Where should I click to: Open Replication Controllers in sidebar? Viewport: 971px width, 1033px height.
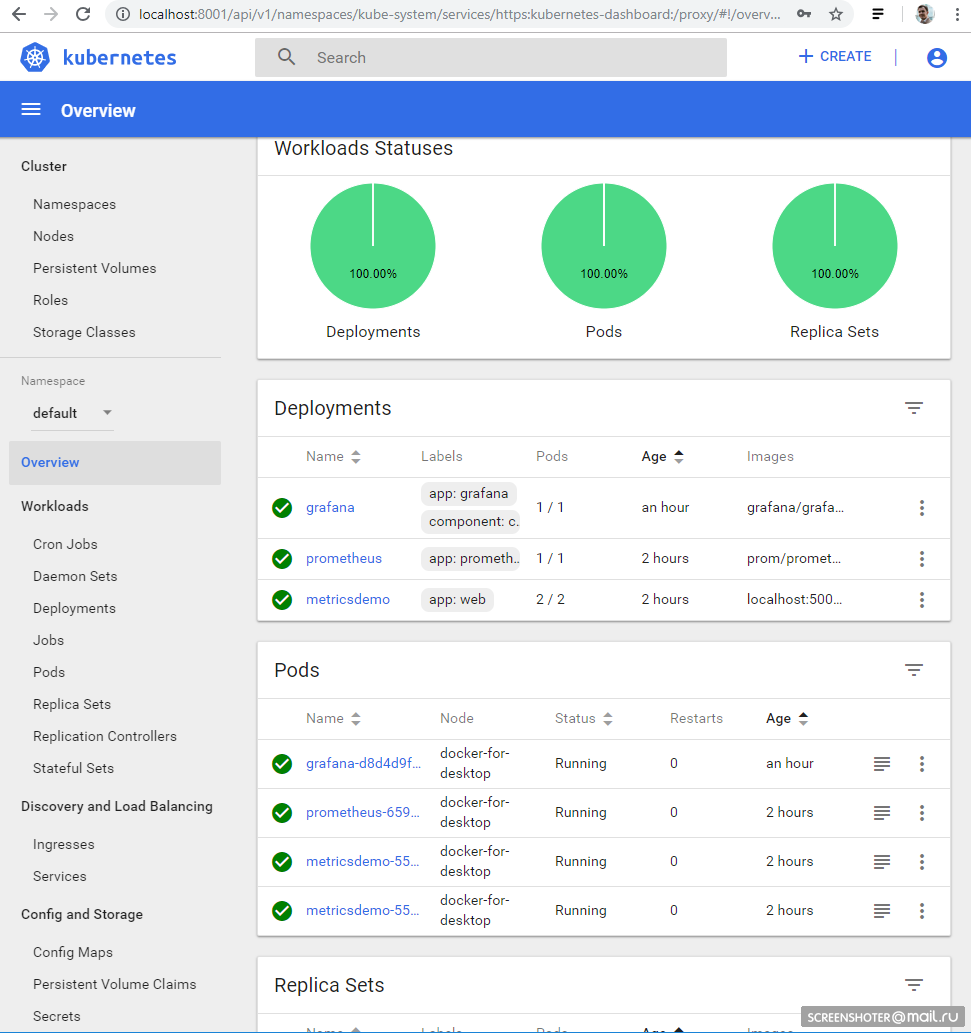point(105,736)
